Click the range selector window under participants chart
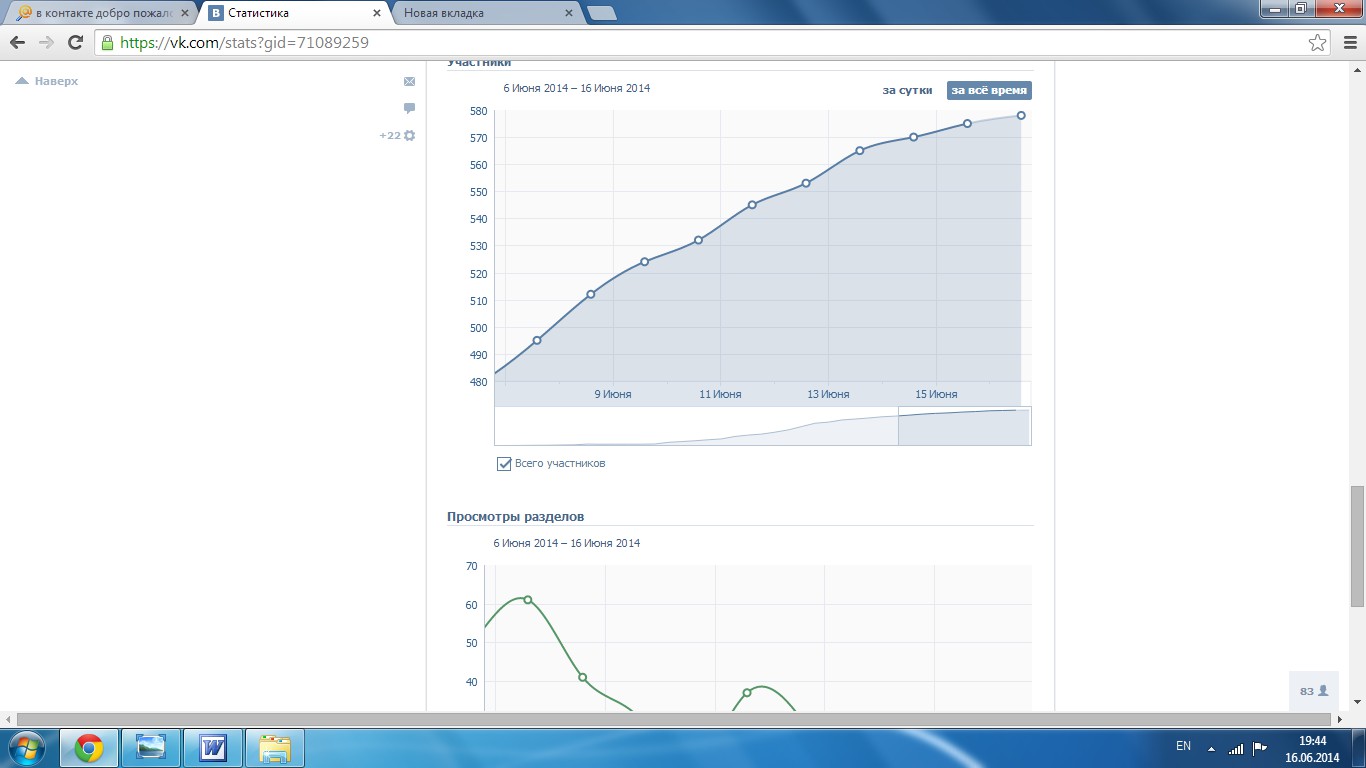1366x768 pixels. 964,426
